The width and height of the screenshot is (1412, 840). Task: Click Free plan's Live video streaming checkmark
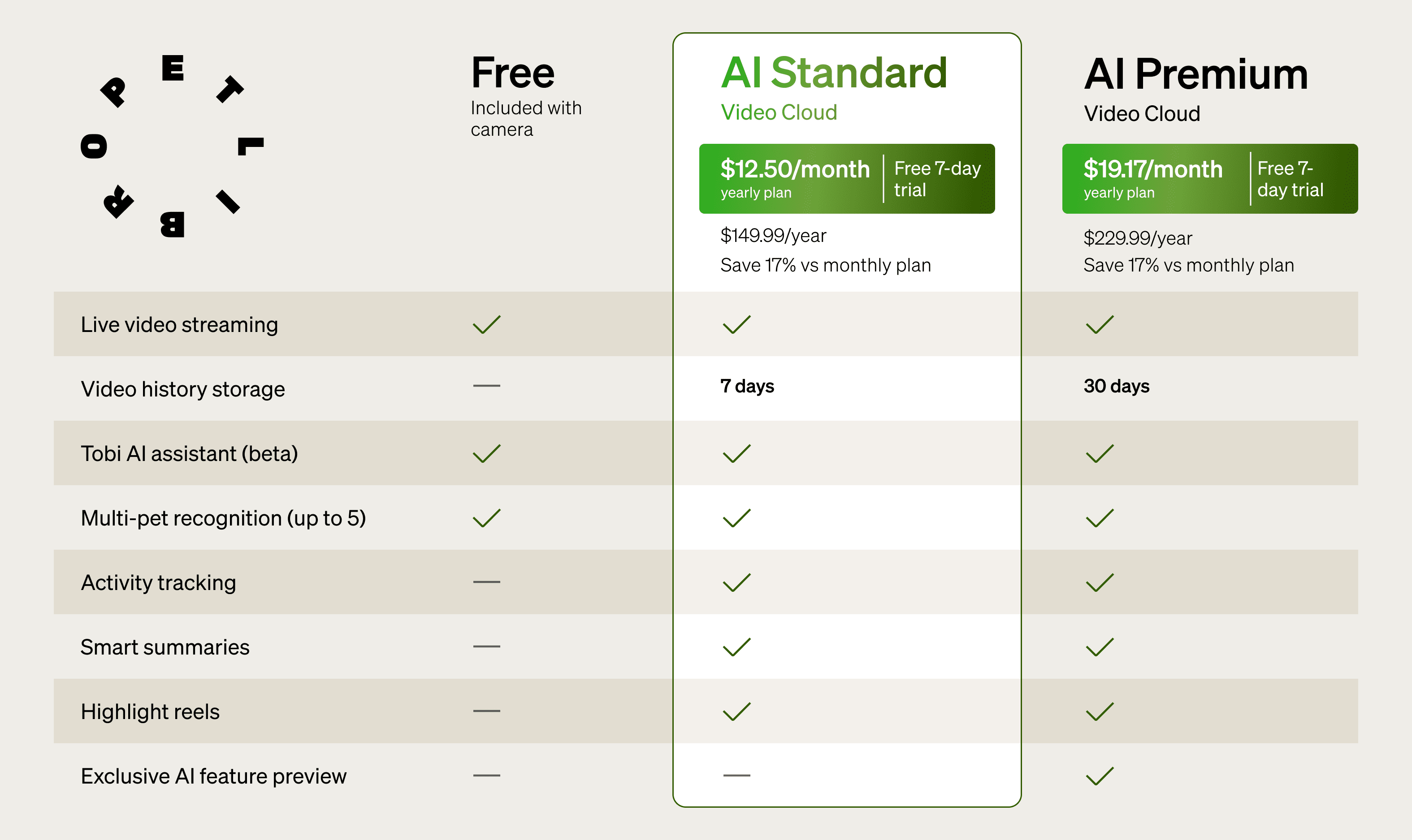click(486, 324)
